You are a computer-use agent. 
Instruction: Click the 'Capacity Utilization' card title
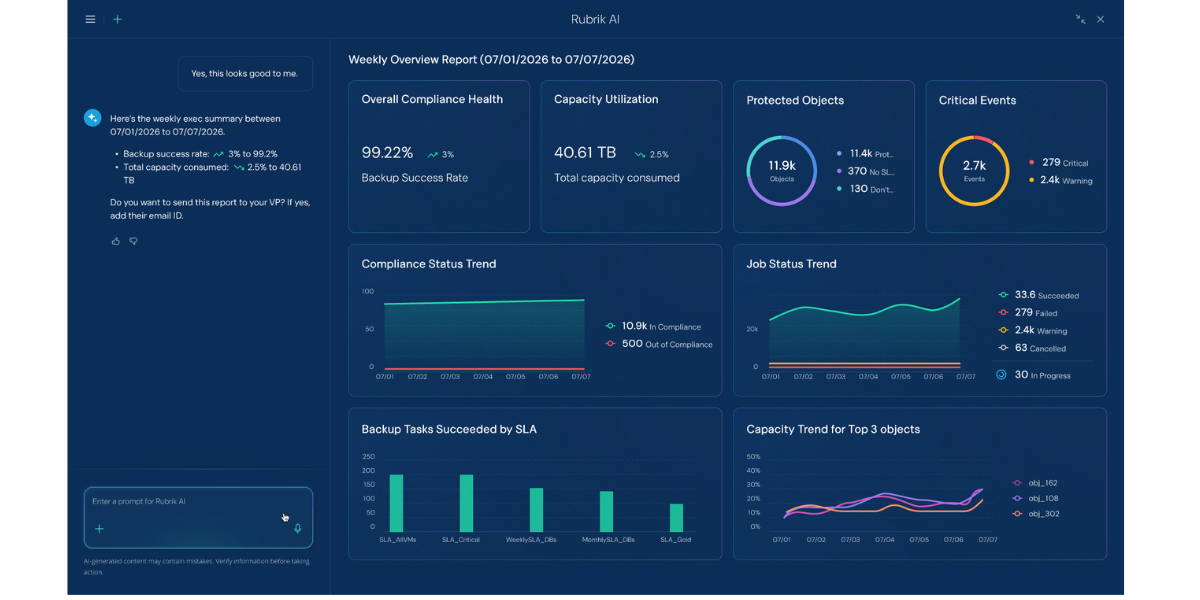606,99
